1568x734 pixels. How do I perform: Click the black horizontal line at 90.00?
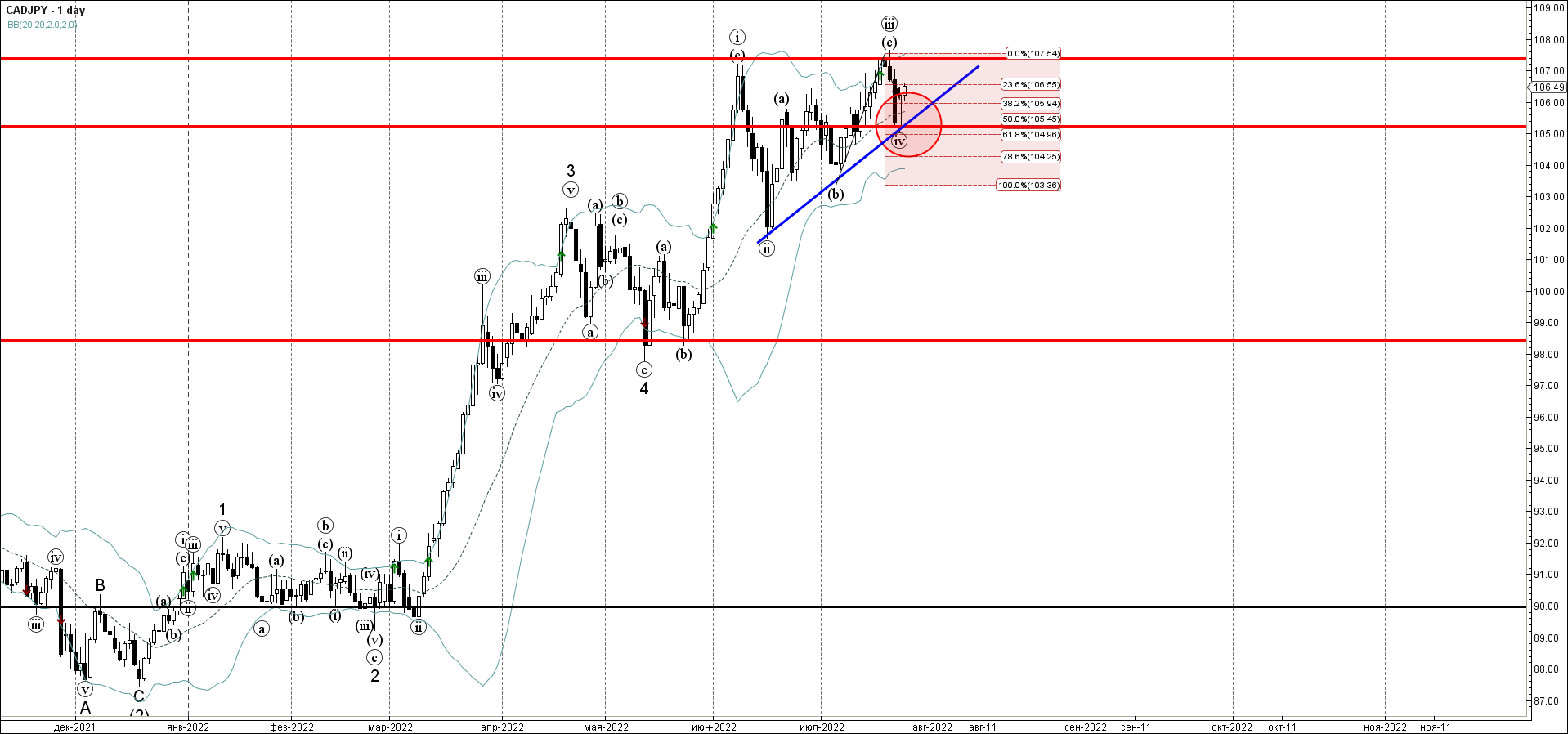[764, 606]
